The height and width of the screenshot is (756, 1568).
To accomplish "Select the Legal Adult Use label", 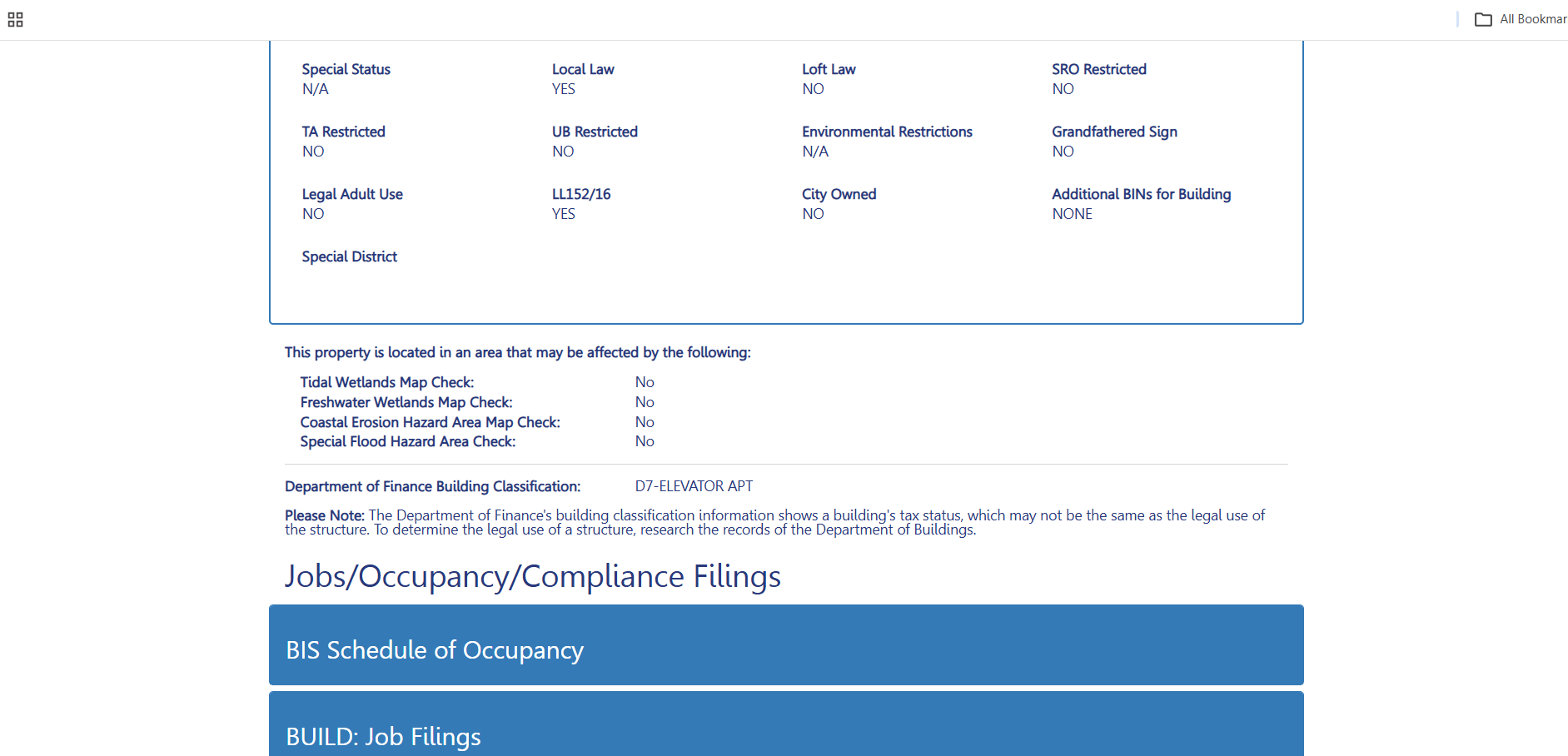I will point(352,194).
